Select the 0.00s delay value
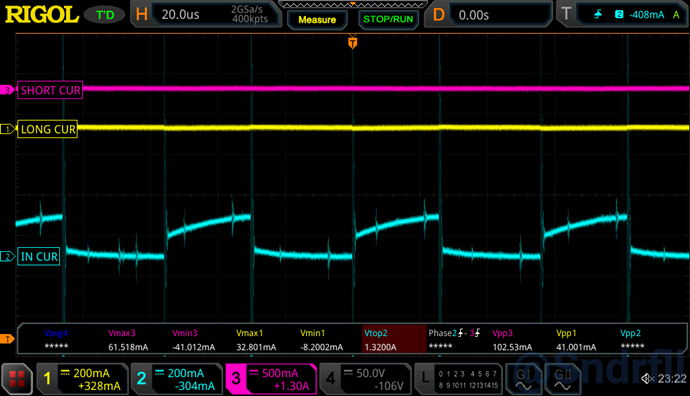 pyautogui.click(x=473, y=15)
